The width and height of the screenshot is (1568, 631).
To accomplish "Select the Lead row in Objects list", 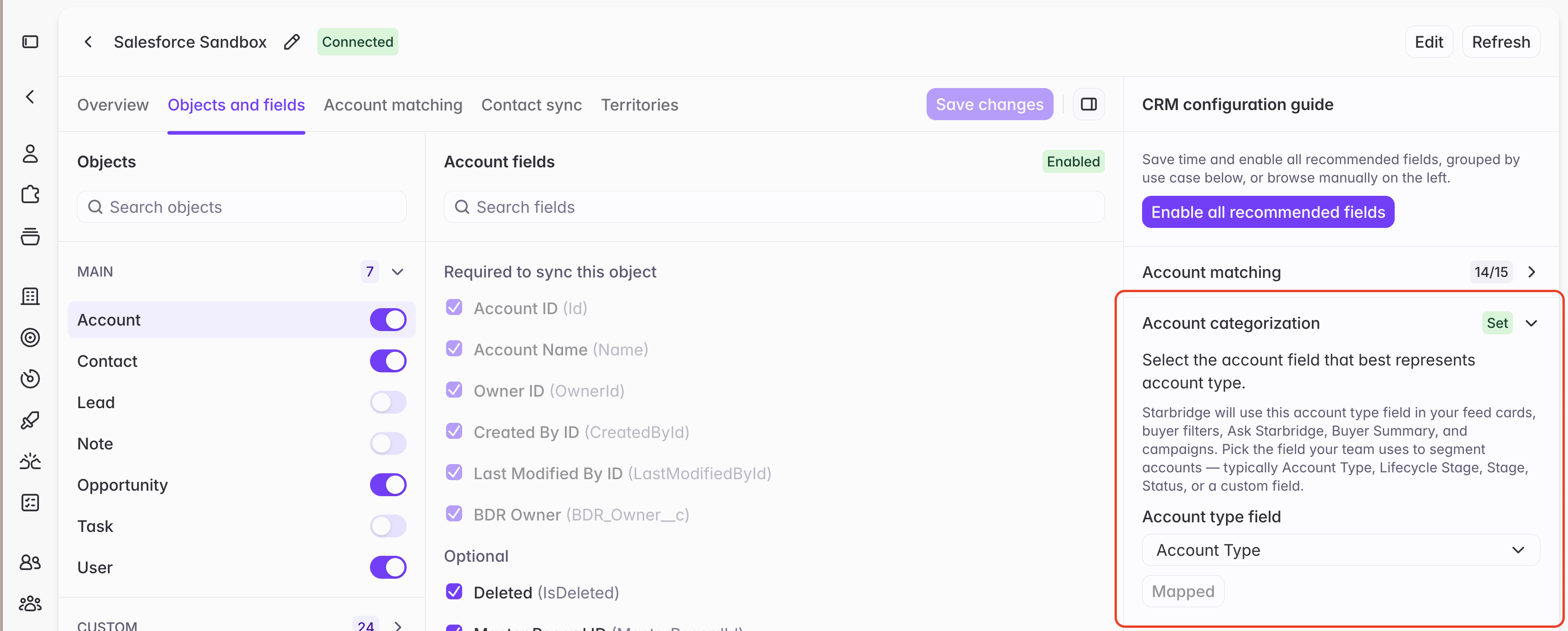I will tap(242, 403).
